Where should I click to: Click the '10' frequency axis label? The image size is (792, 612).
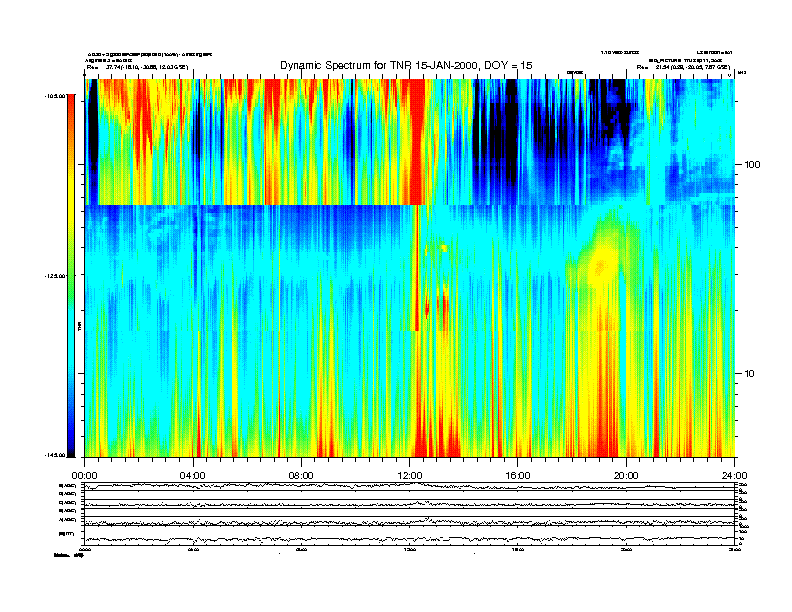tap(750, 374)
